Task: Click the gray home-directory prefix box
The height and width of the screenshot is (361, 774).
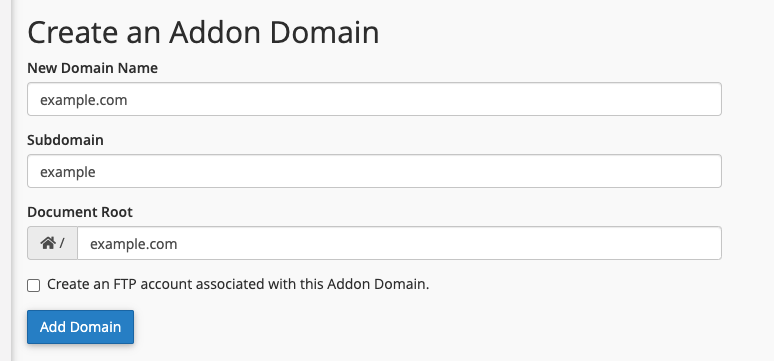Action: [x=52, y=243]
